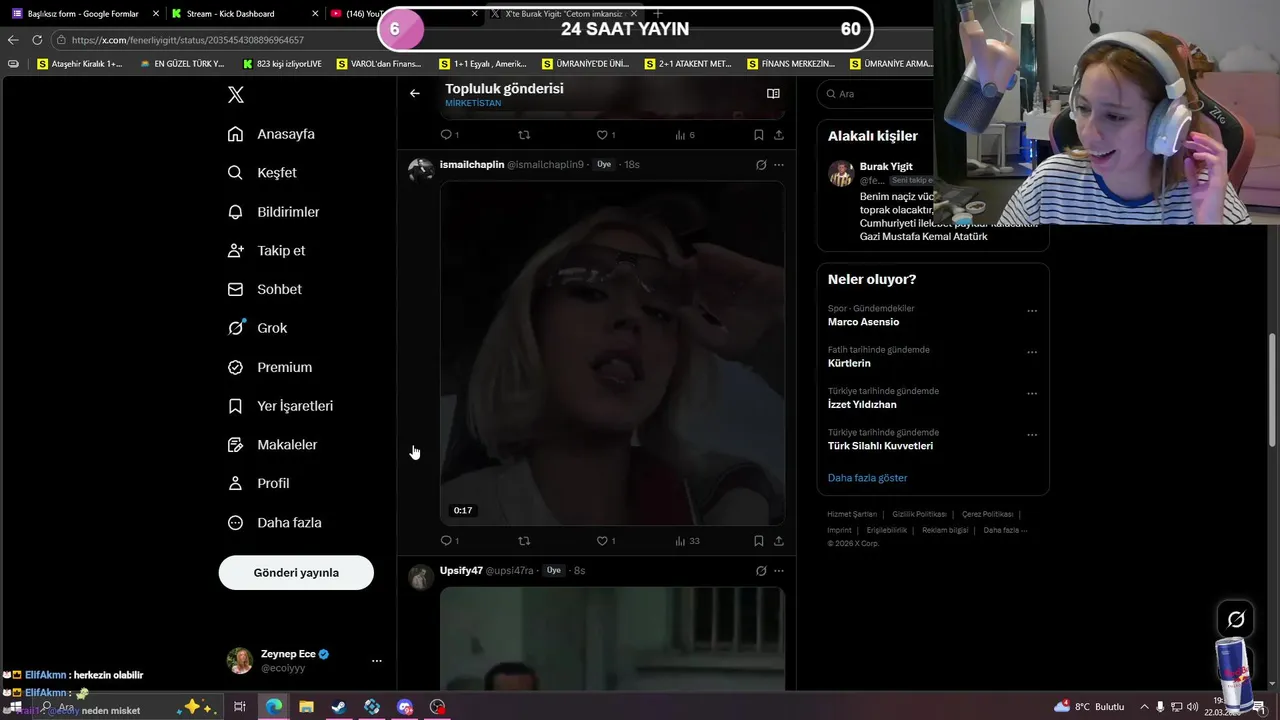Click Grok explain icon on Upsify47 post
The height and width of the screenshot is (720, 1280).
coord(761,571)
